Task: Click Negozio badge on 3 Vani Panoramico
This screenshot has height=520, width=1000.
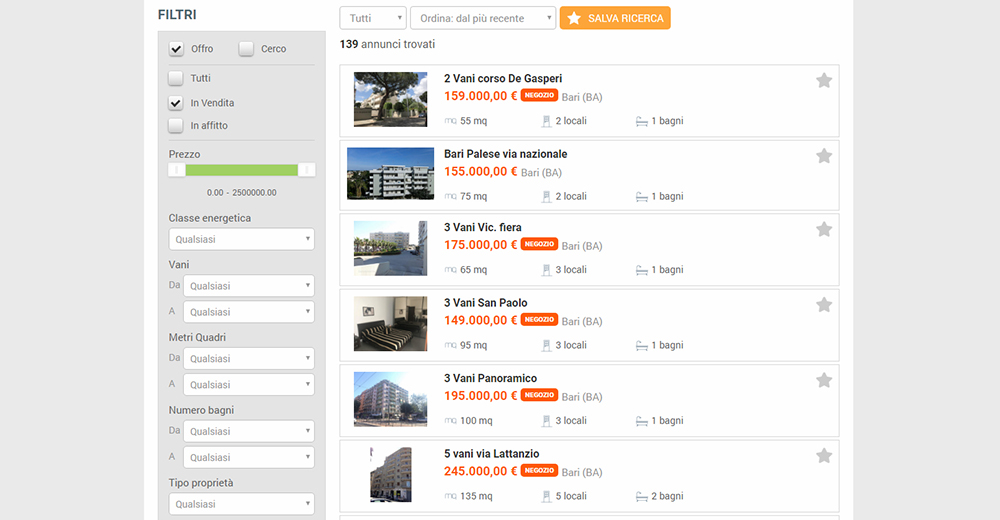Action: pos(540,395)
